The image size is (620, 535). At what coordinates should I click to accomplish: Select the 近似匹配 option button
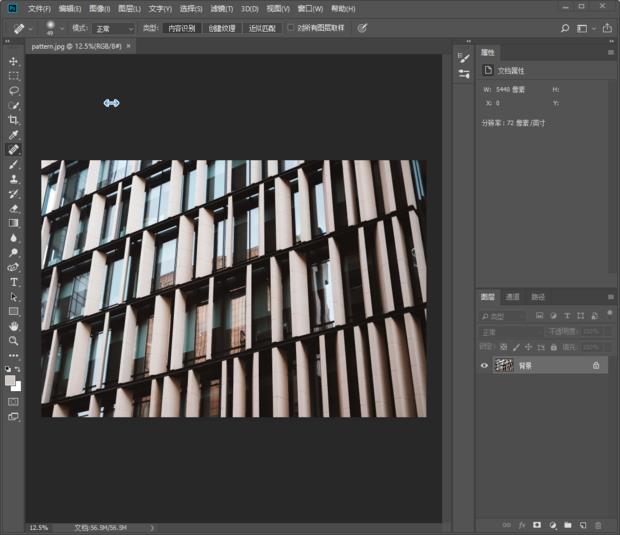coord(262,28)
